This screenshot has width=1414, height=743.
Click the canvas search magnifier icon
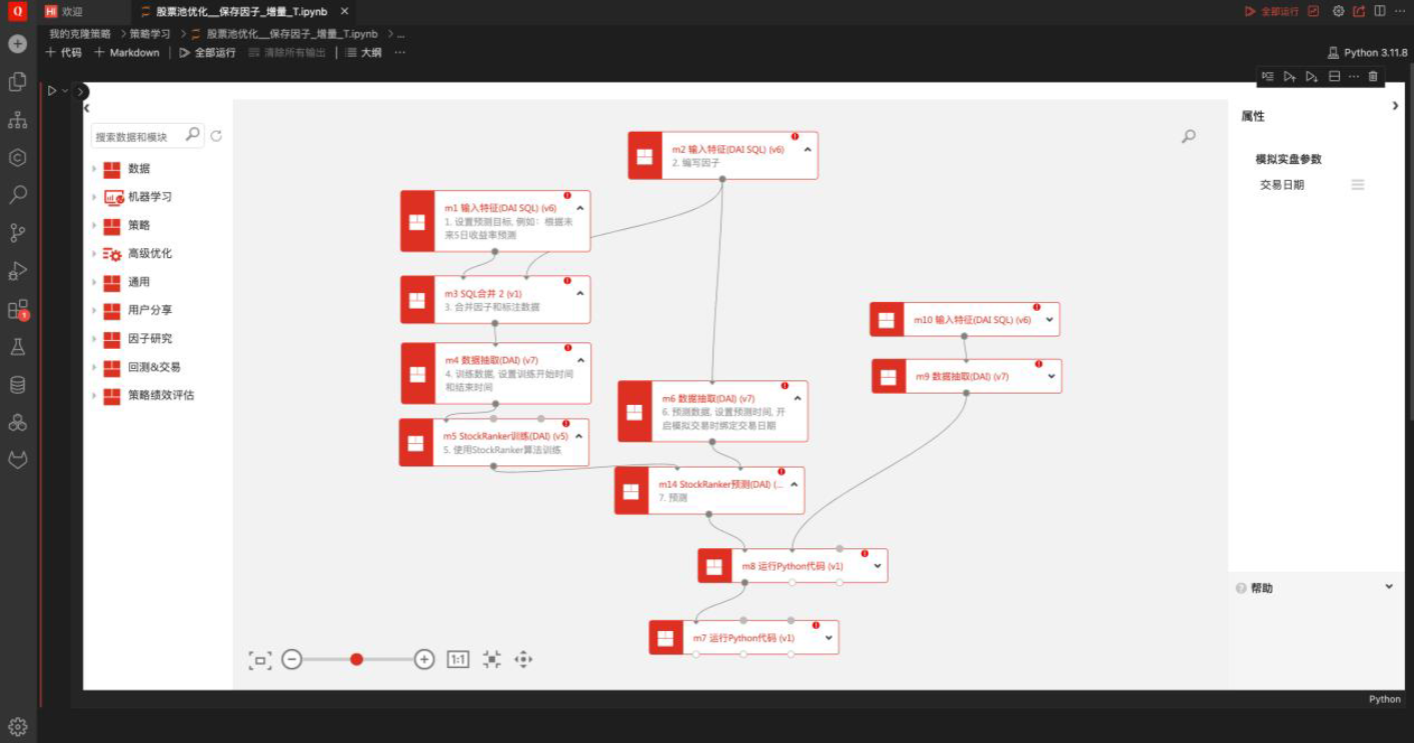click(x=1188, y=136)
